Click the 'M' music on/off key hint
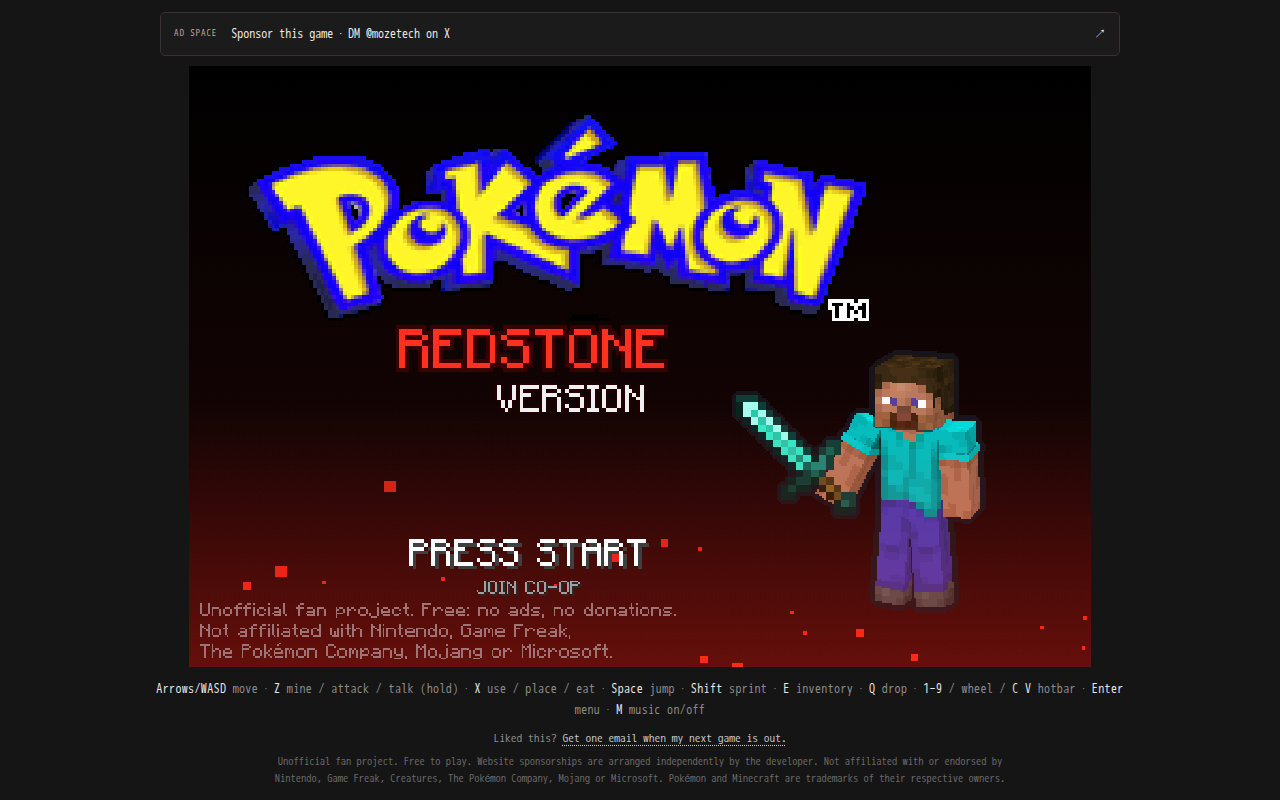 pos(619,710)
